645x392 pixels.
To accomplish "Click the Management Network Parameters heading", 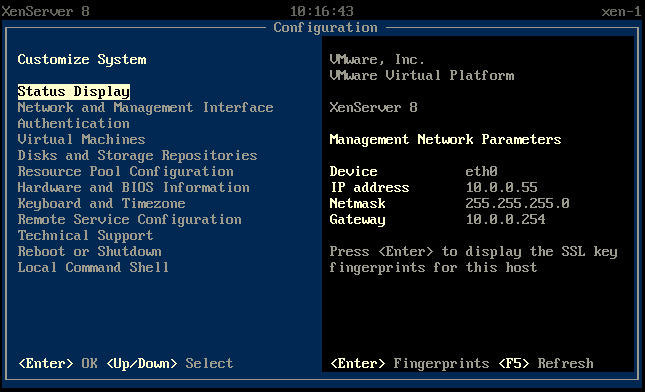I will tap(445, 139).
